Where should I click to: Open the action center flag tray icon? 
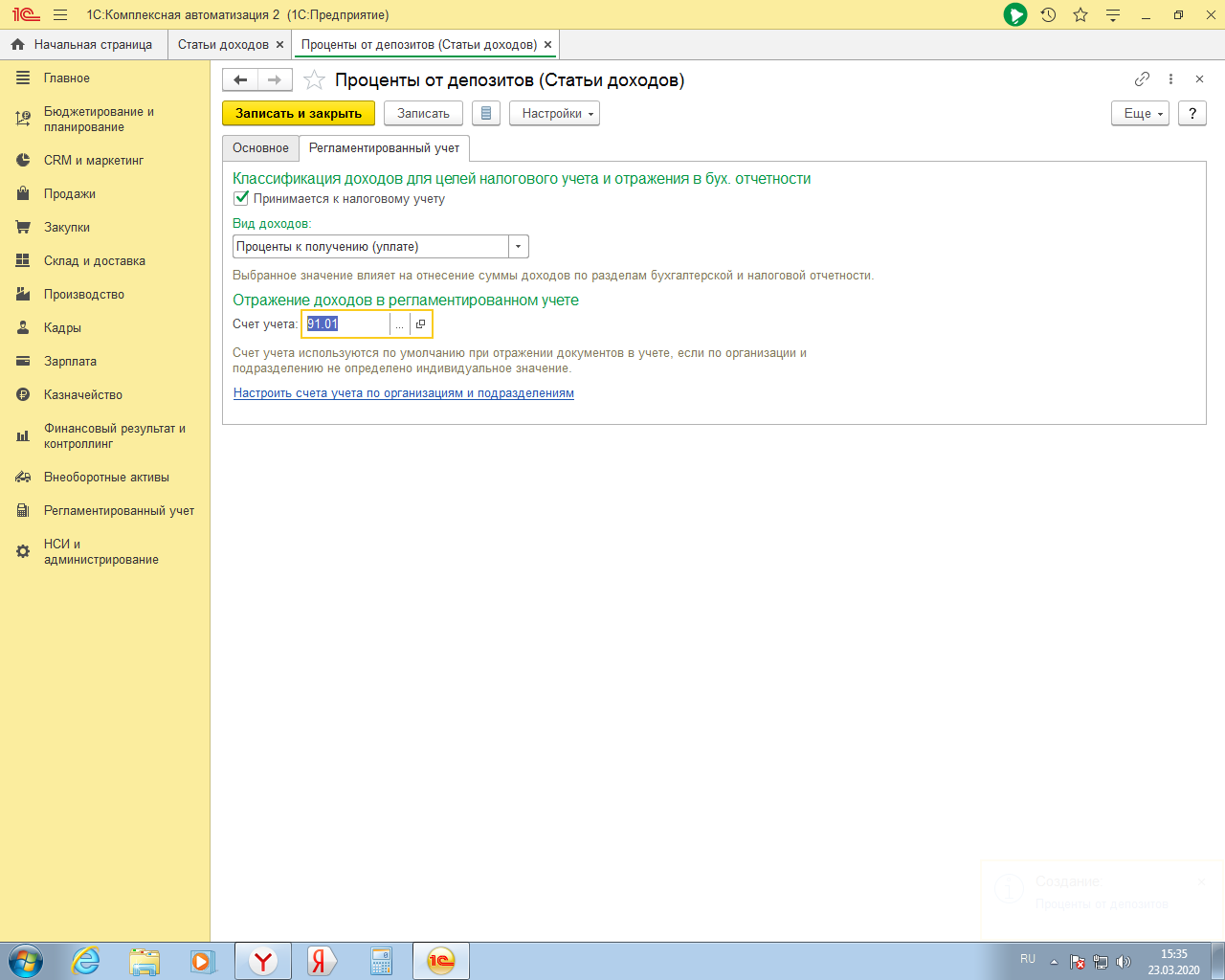[1078, 962]
